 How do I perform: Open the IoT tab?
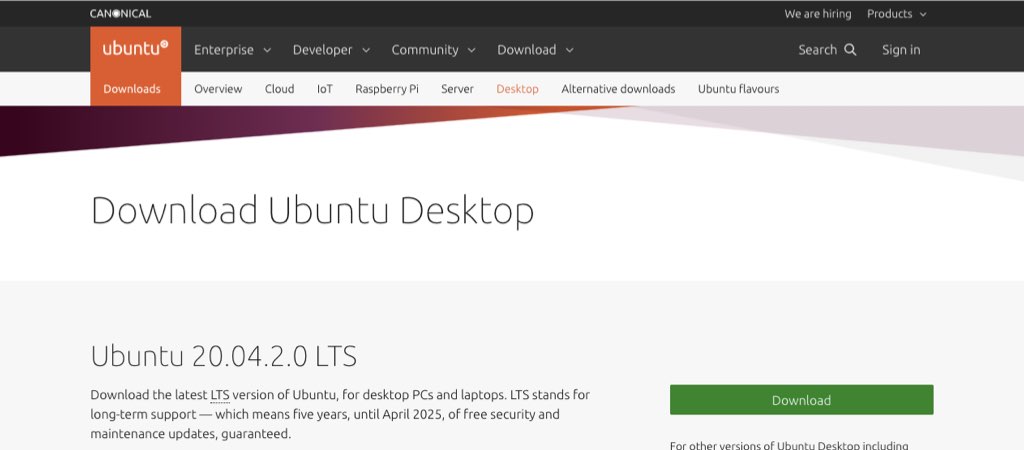[325, 89]
